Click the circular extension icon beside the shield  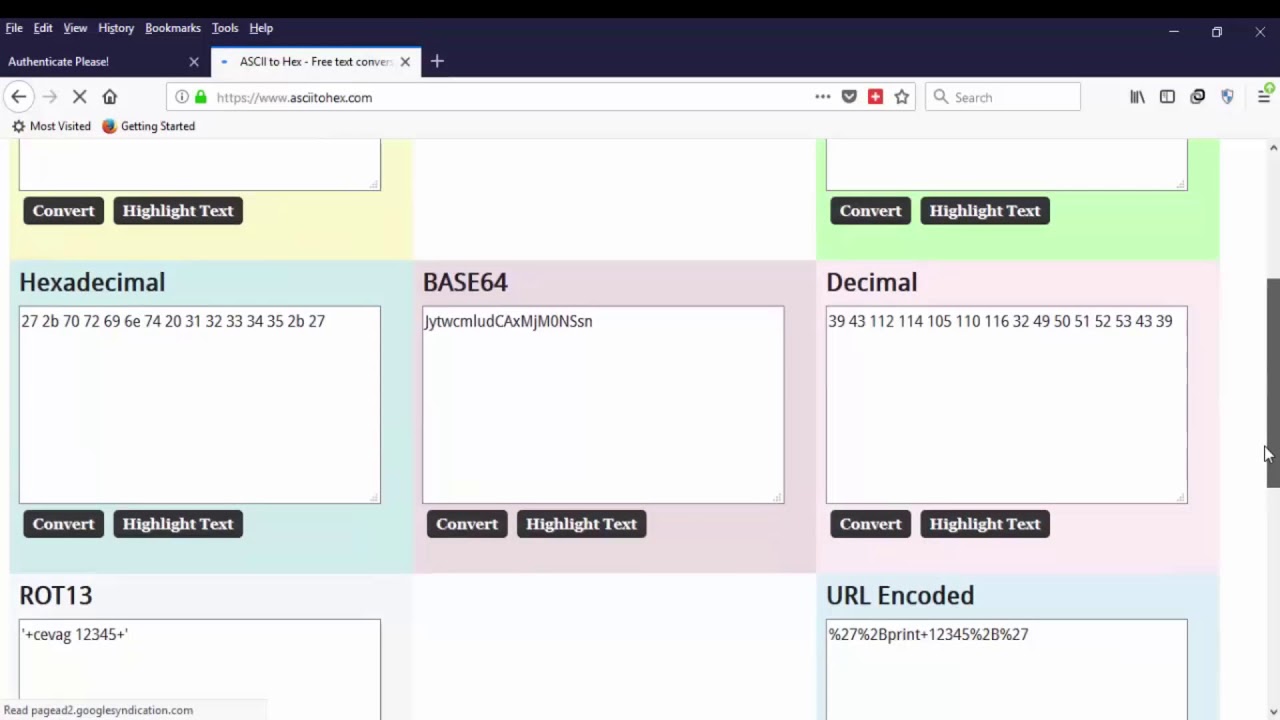tap(1197, 97)
